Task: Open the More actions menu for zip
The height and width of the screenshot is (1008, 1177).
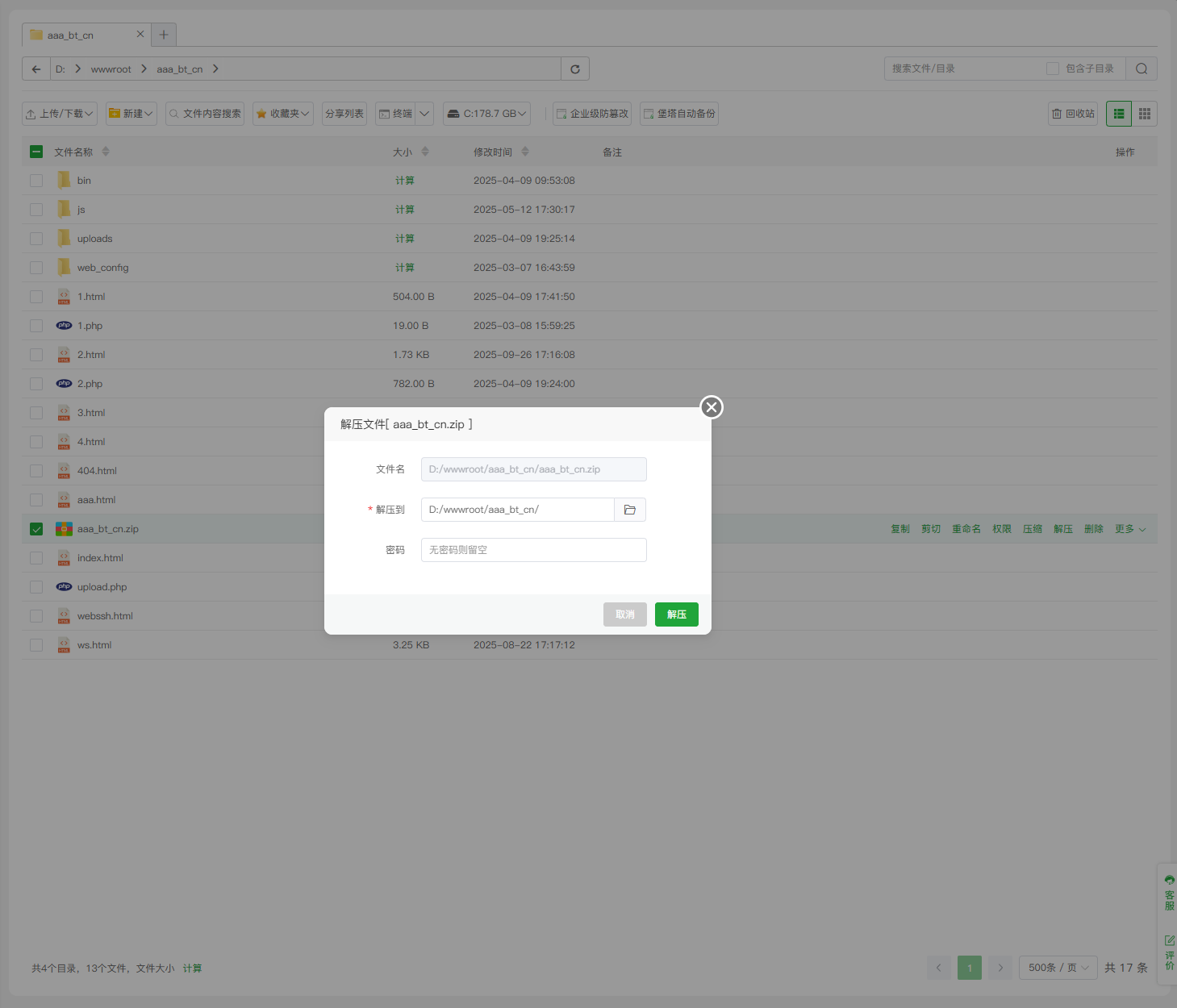Action: click(1129, 529)
